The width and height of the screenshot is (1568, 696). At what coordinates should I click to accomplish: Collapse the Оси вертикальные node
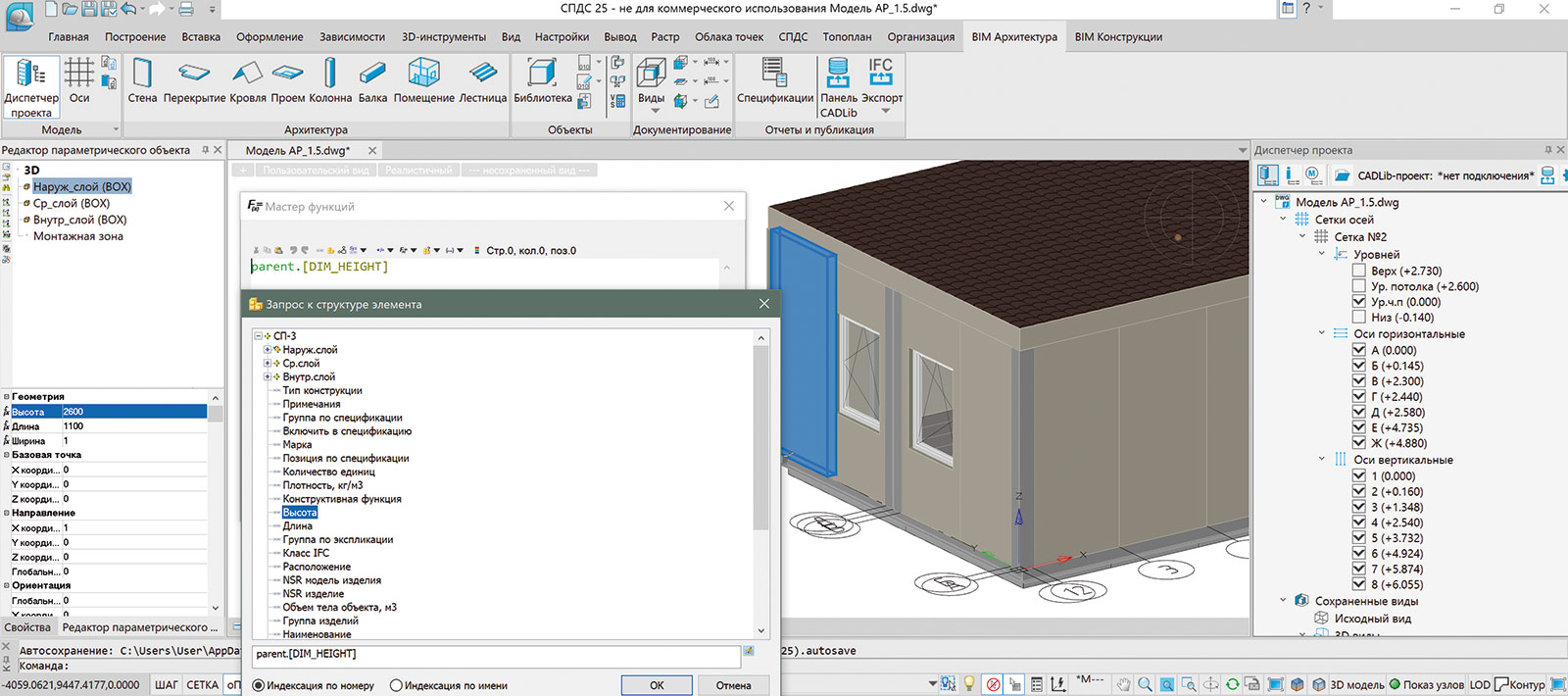tap(1321, 460)
